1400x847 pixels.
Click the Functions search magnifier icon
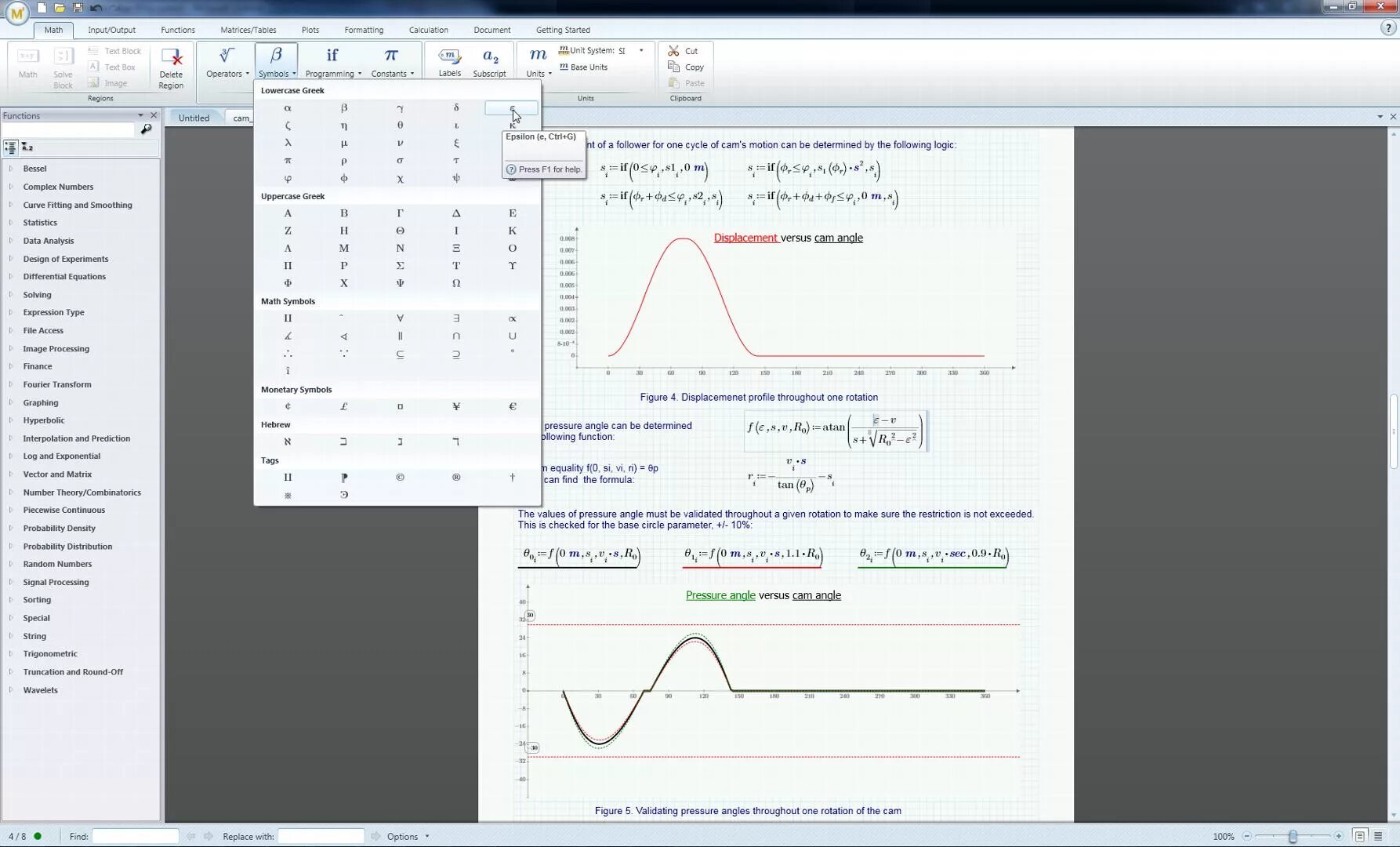pos(146,129)
